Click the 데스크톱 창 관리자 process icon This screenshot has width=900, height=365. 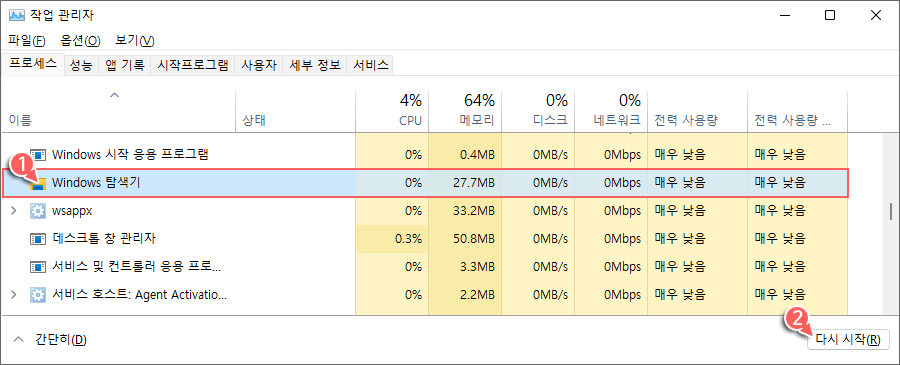(38, 238)
